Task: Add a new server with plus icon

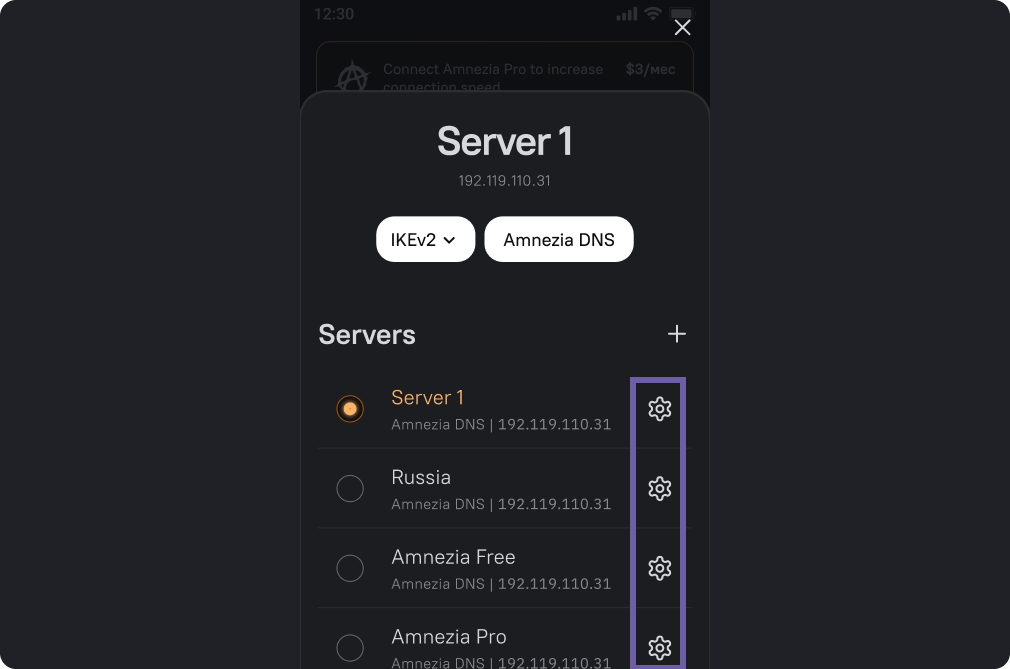Action: click(677, 334)
